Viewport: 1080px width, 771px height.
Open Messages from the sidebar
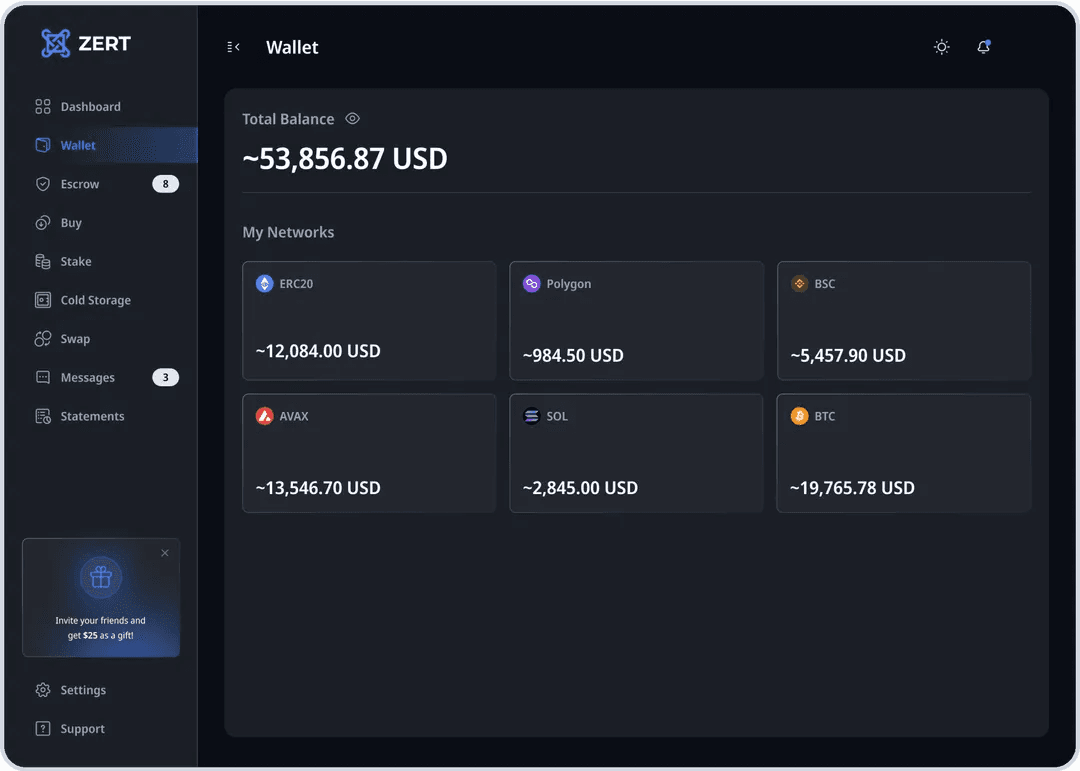[87, 378]
